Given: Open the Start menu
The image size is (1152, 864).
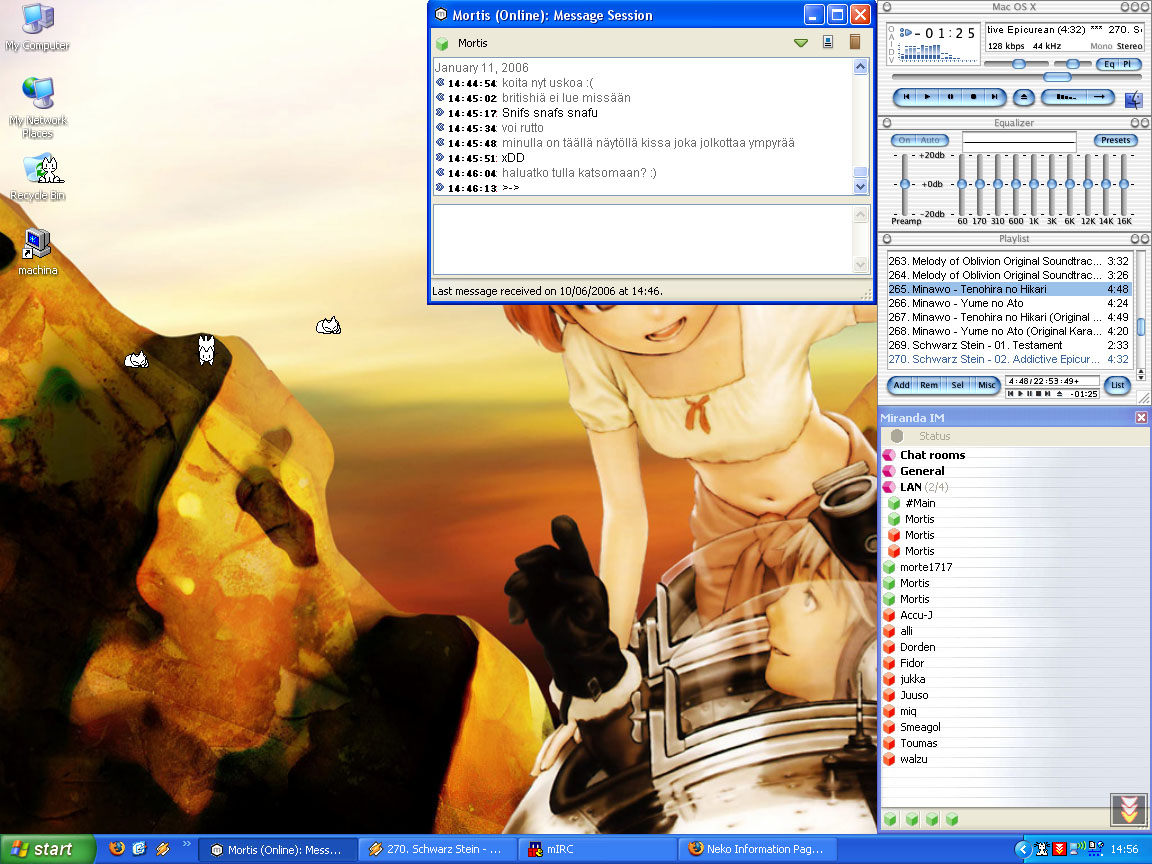Looking at the screenshot, I should point(48,849).
